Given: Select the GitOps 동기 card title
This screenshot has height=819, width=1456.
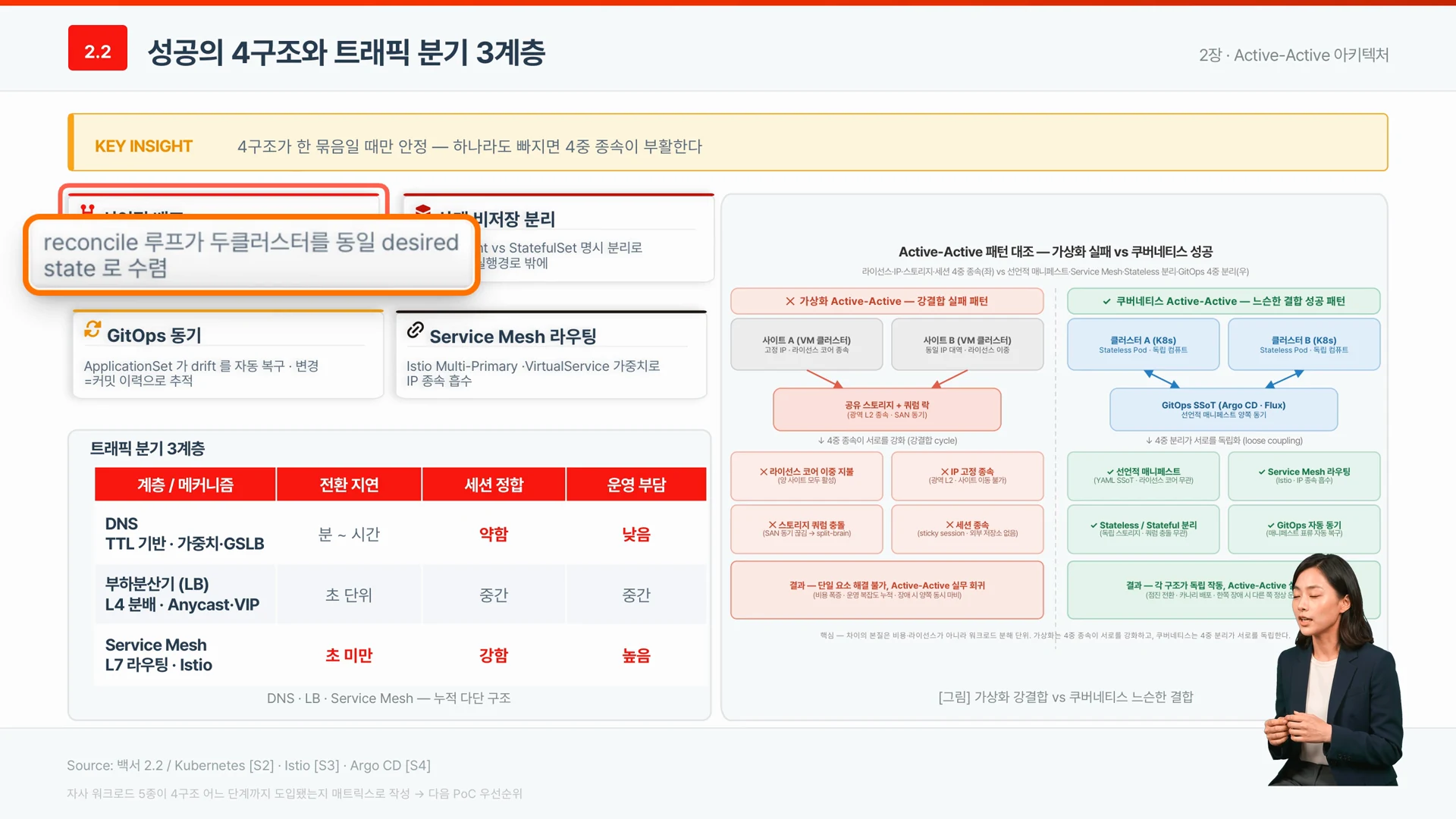Looking at the screenshot, I should pos(154,335).
